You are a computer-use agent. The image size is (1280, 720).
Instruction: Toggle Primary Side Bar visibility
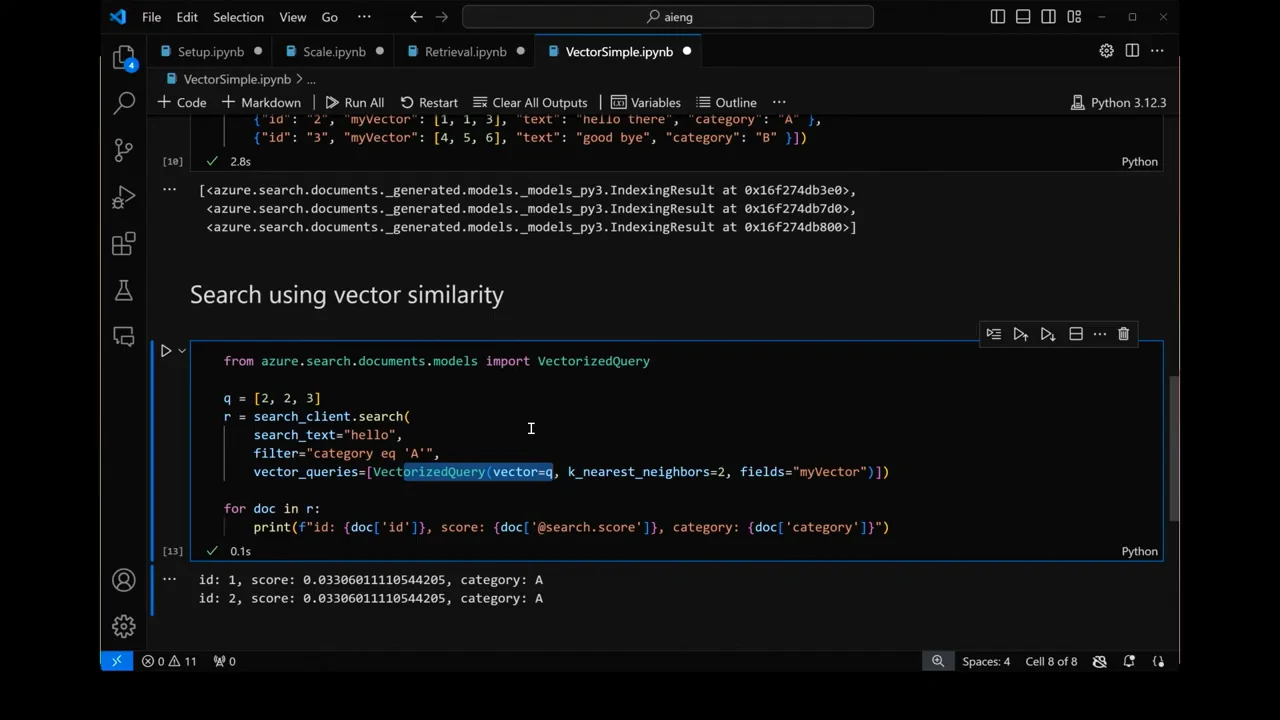click(998, 17)
